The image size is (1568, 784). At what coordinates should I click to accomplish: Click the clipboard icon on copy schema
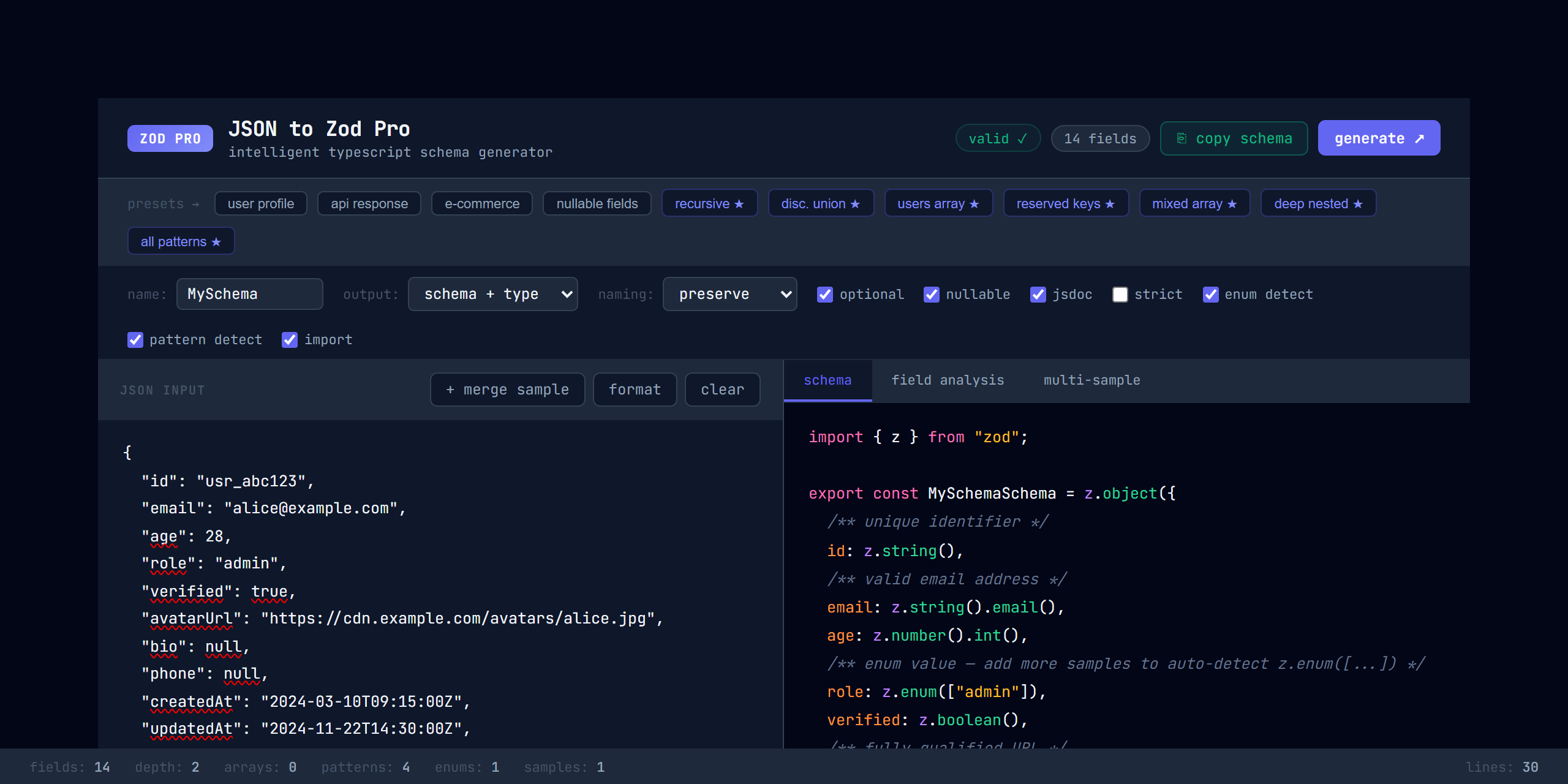click(x=1181, y=138)
